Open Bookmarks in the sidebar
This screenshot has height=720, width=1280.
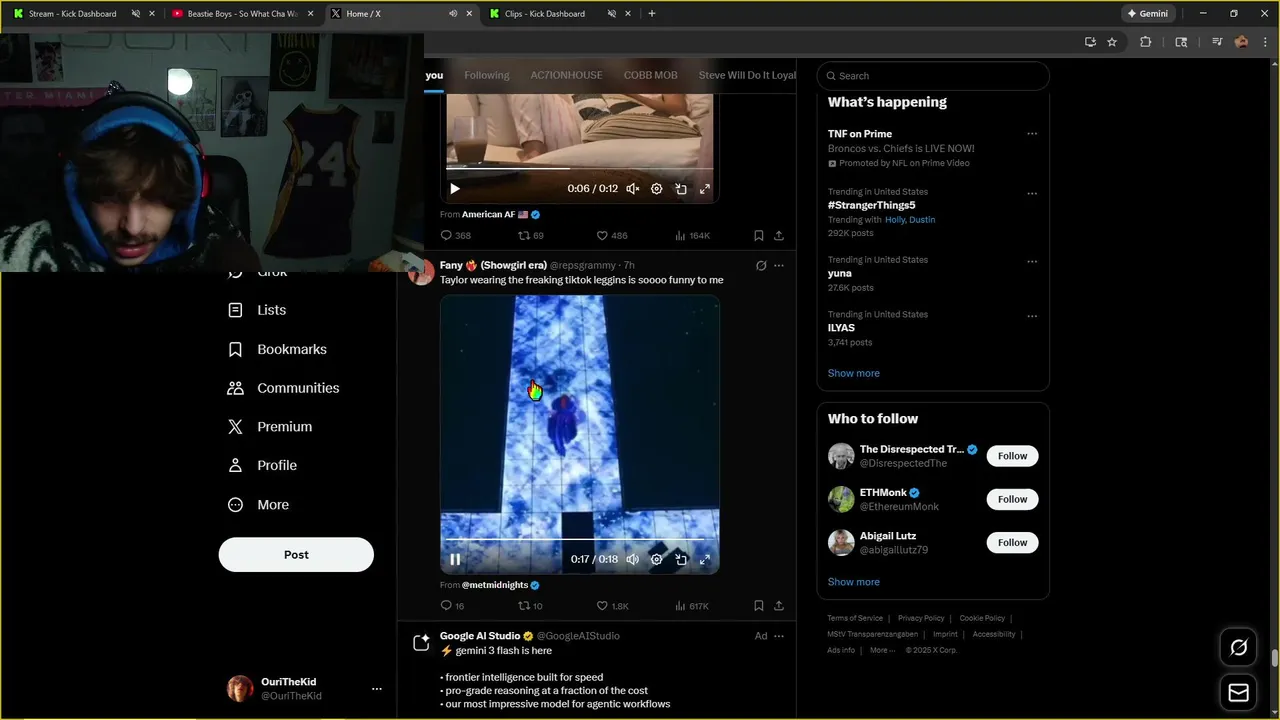coord(277,349)
